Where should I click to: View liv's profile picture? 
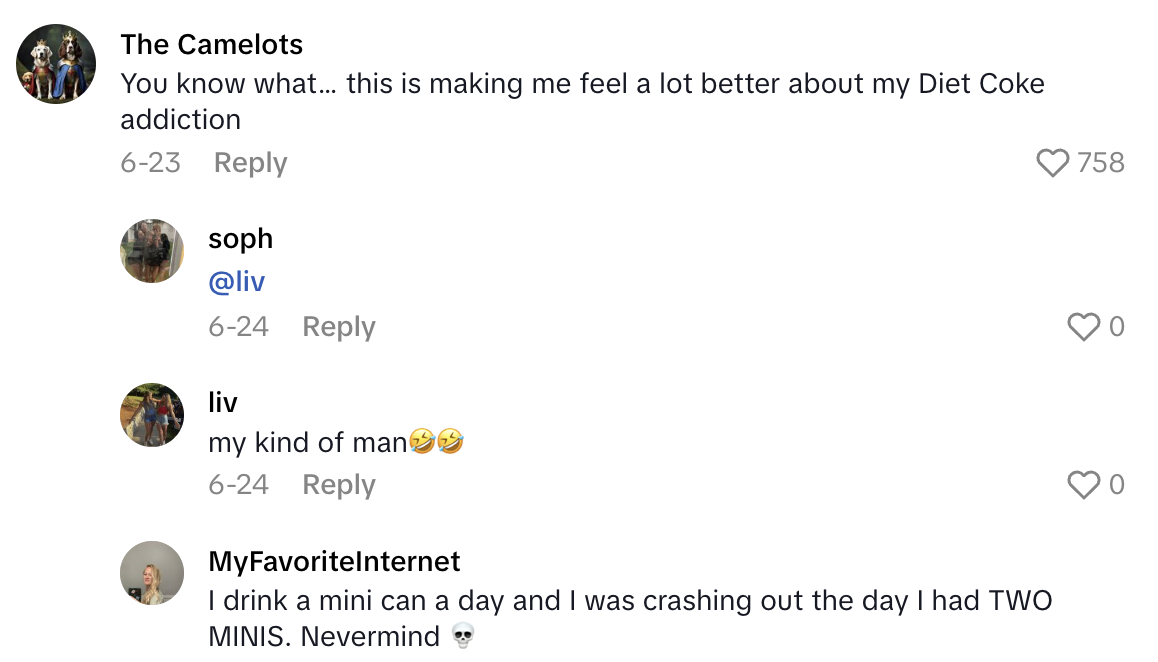pyautogui.click(x=152, y=415)
